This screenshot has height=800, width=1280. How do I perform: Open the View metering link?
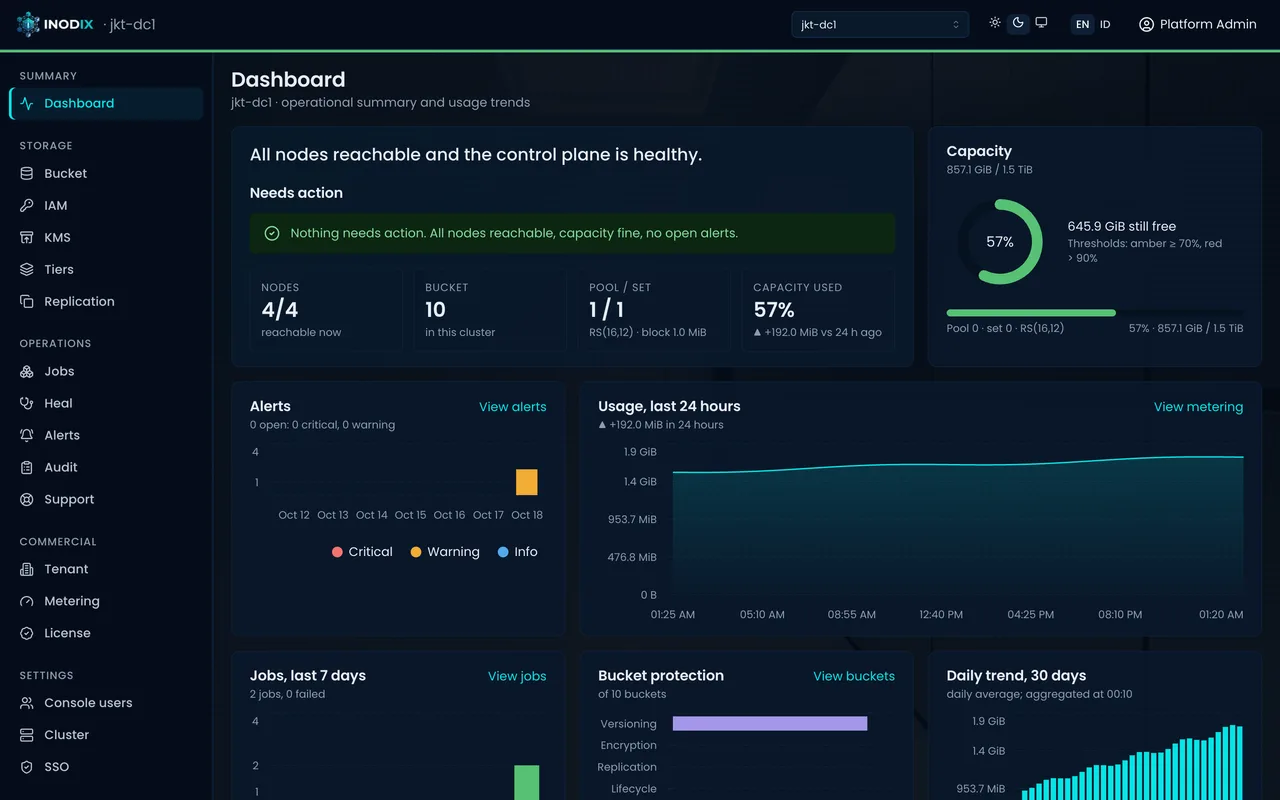coord(1198,407)
